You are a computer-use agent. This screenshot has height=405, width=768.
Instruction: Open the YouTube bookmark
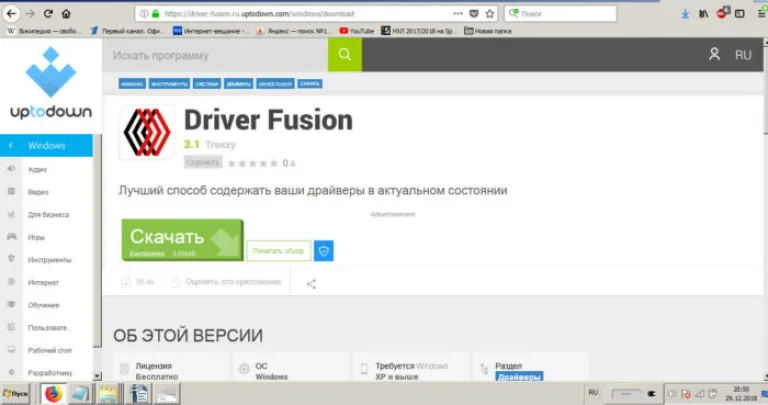point(357,31)
